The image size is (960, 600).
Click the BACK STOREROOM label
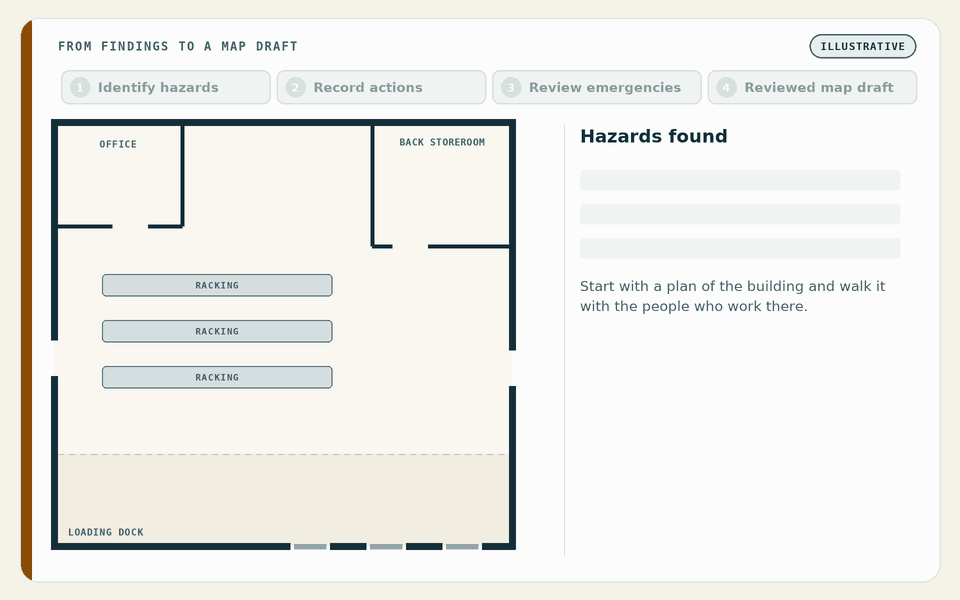coord(442,142)
